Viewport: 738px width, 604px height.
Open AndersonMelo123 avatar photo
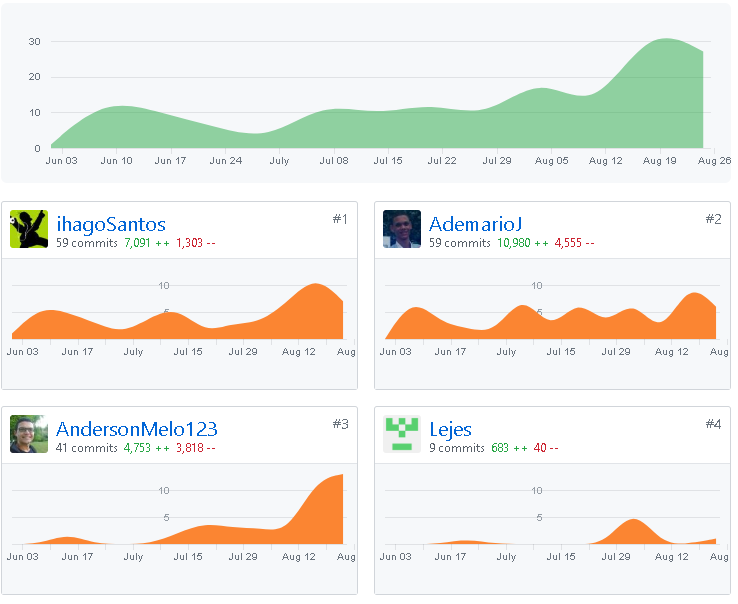pos(29,434)
